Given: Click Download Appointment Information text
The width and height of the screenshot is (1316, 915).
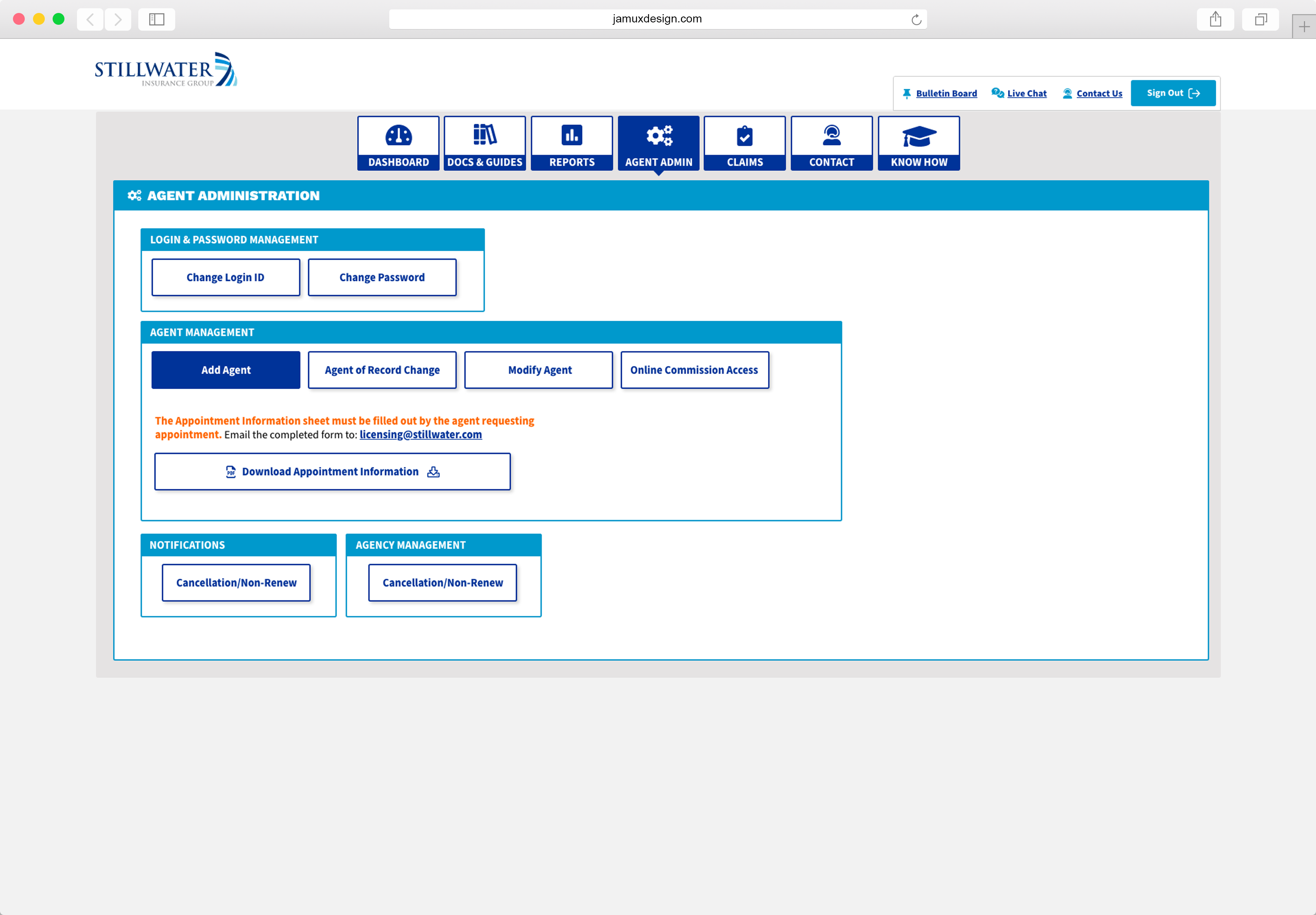Looking at the screenshot, I should (330, 471).
